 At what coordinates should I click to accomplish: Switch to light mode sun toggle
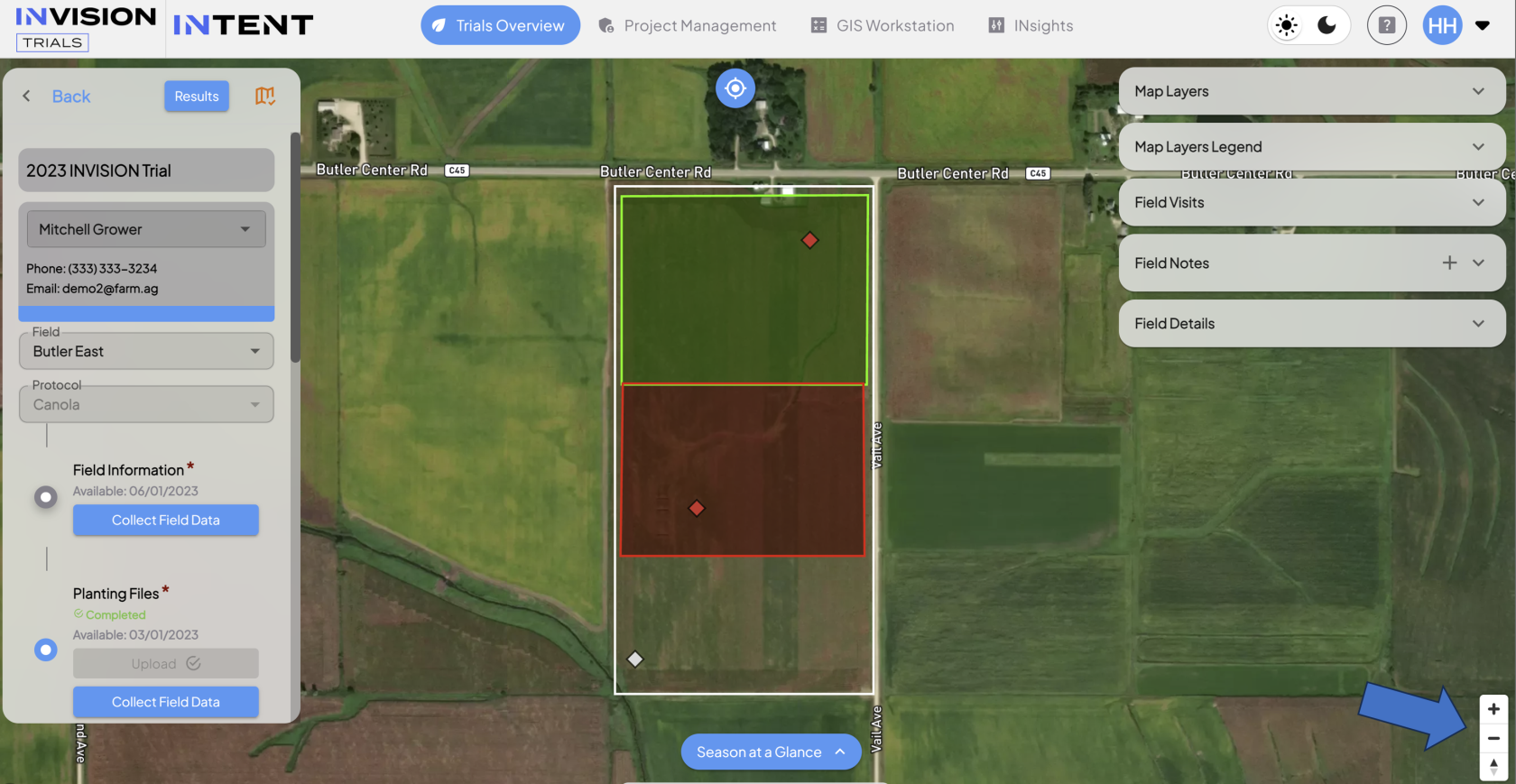click(1287, 25)
